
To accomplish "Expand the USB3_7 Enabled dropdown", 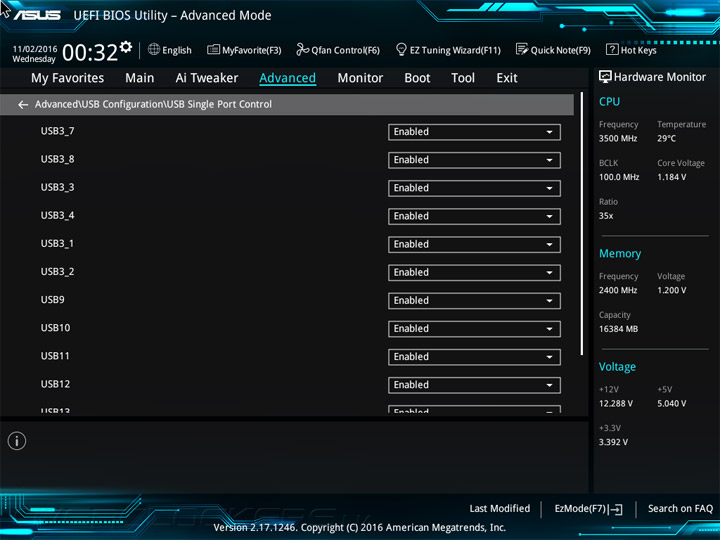I will [474, 132].
